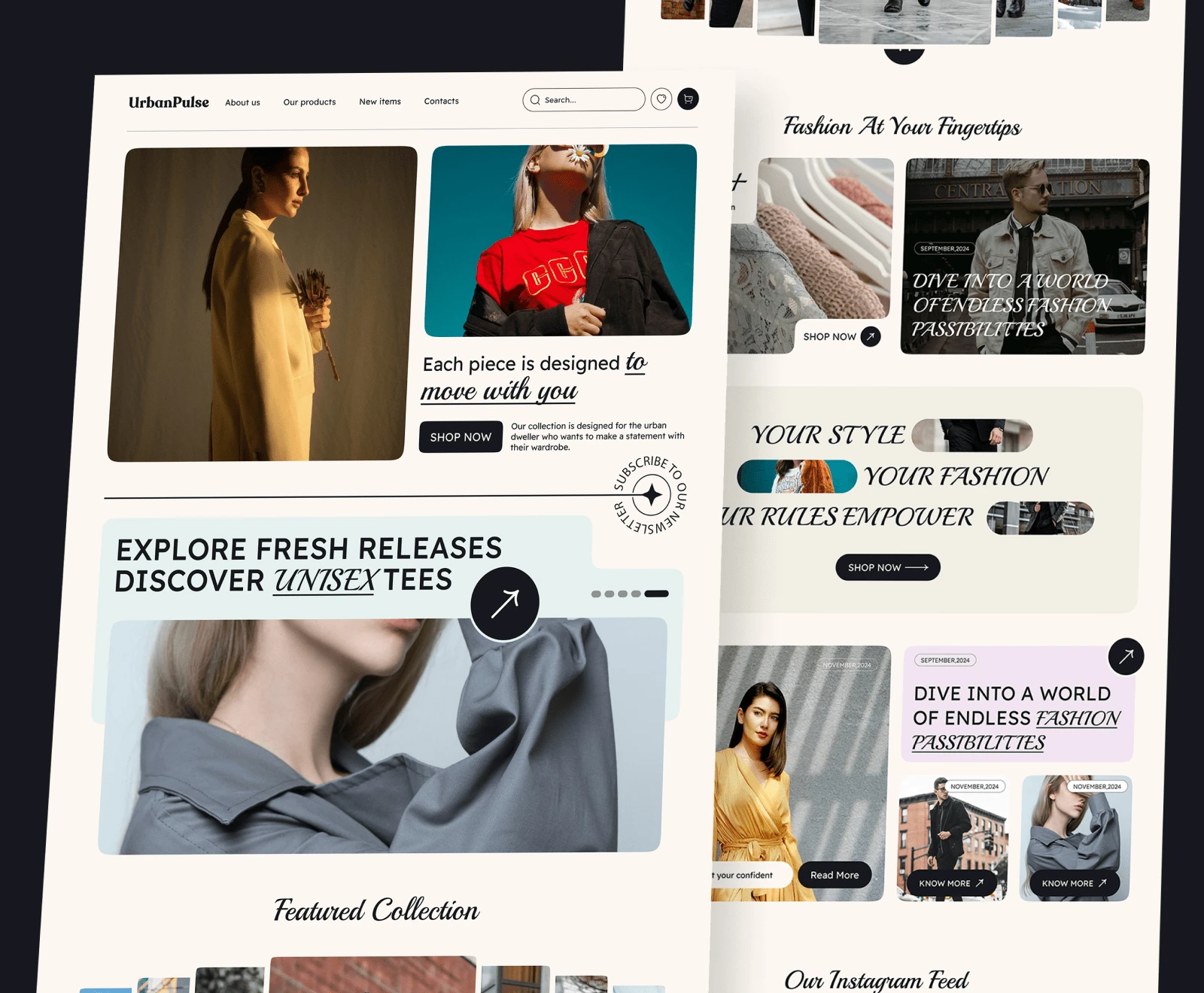
Task: Click KNOW MORE on grey shirt woman photo
Action: click(x=1074, y=883)
